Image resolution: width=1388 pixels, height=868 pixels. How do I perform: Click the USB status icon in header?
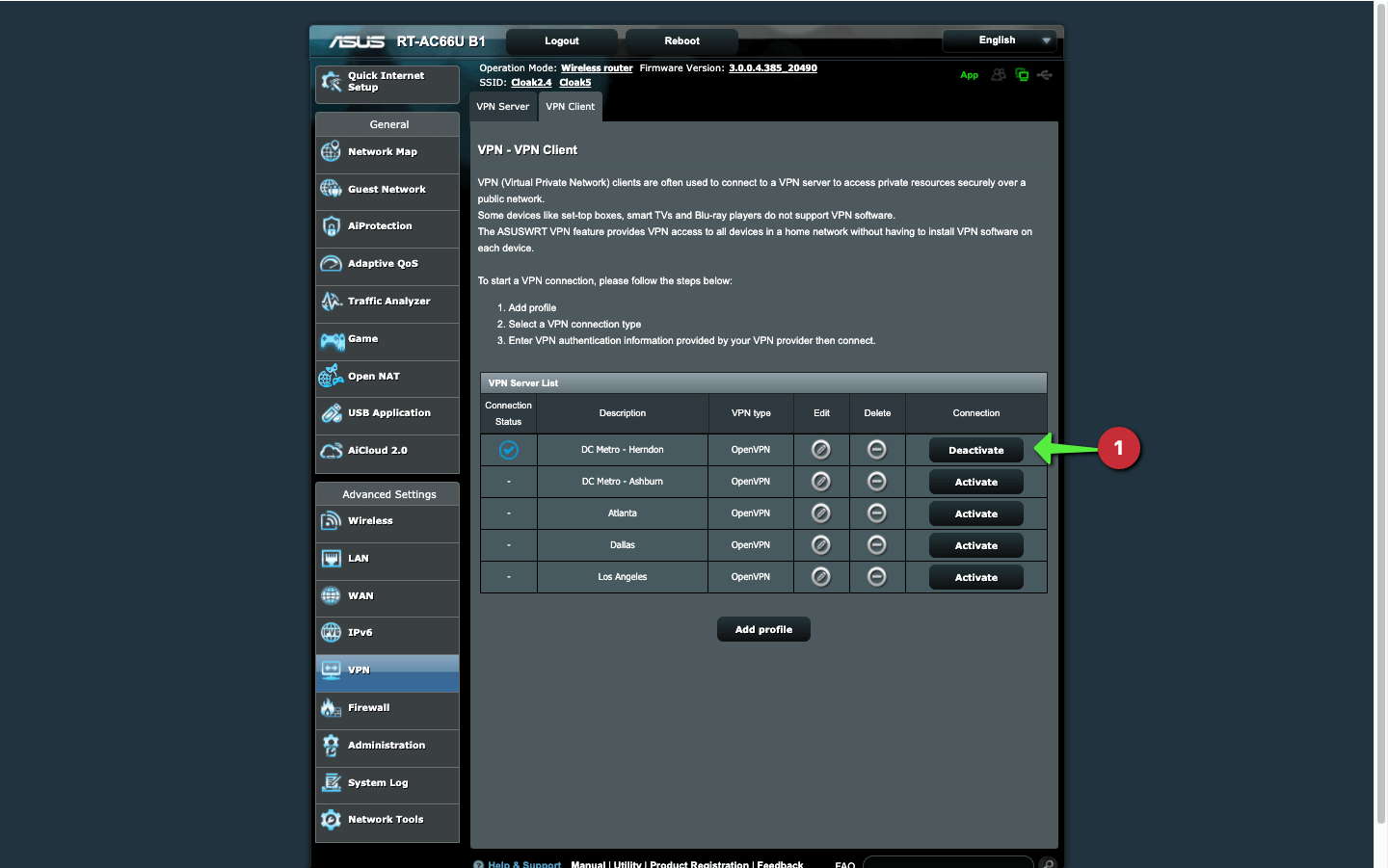pyautogui.click(x=1045, y=75)
